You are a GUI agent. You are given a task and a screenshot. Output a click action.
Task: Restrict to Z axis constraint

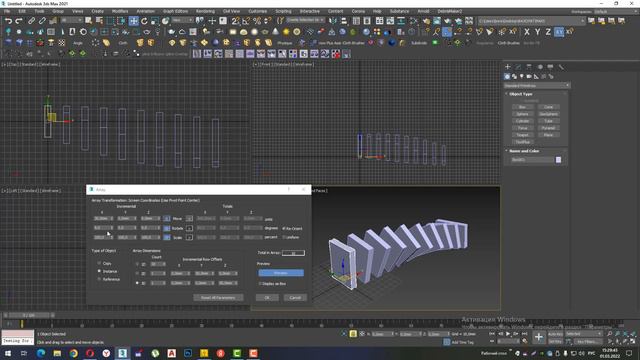[x=548, y=32]
